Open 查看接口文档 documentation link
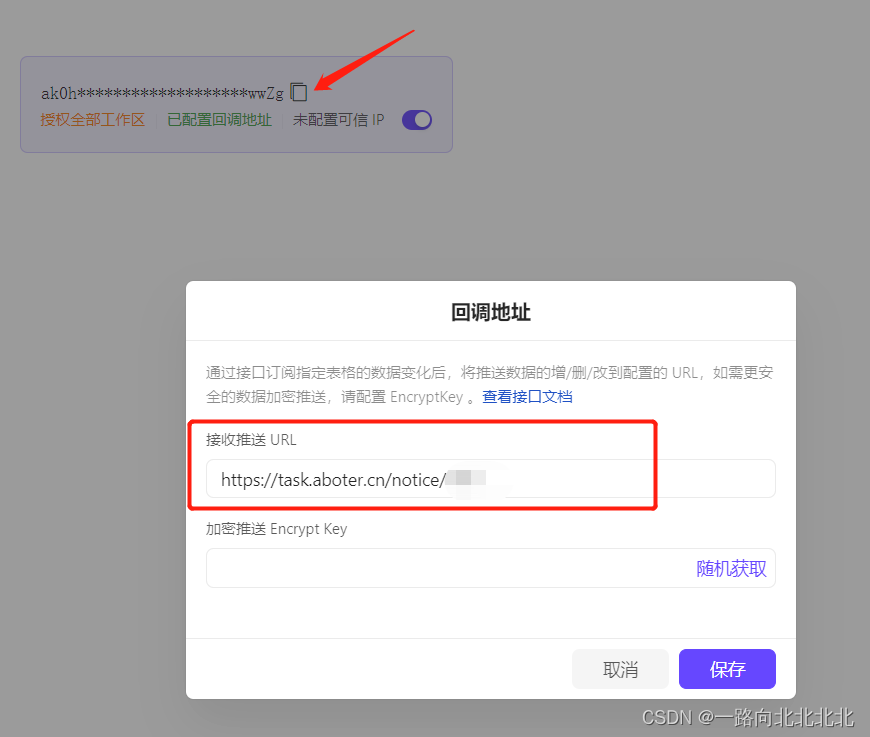 click(527, 397)
